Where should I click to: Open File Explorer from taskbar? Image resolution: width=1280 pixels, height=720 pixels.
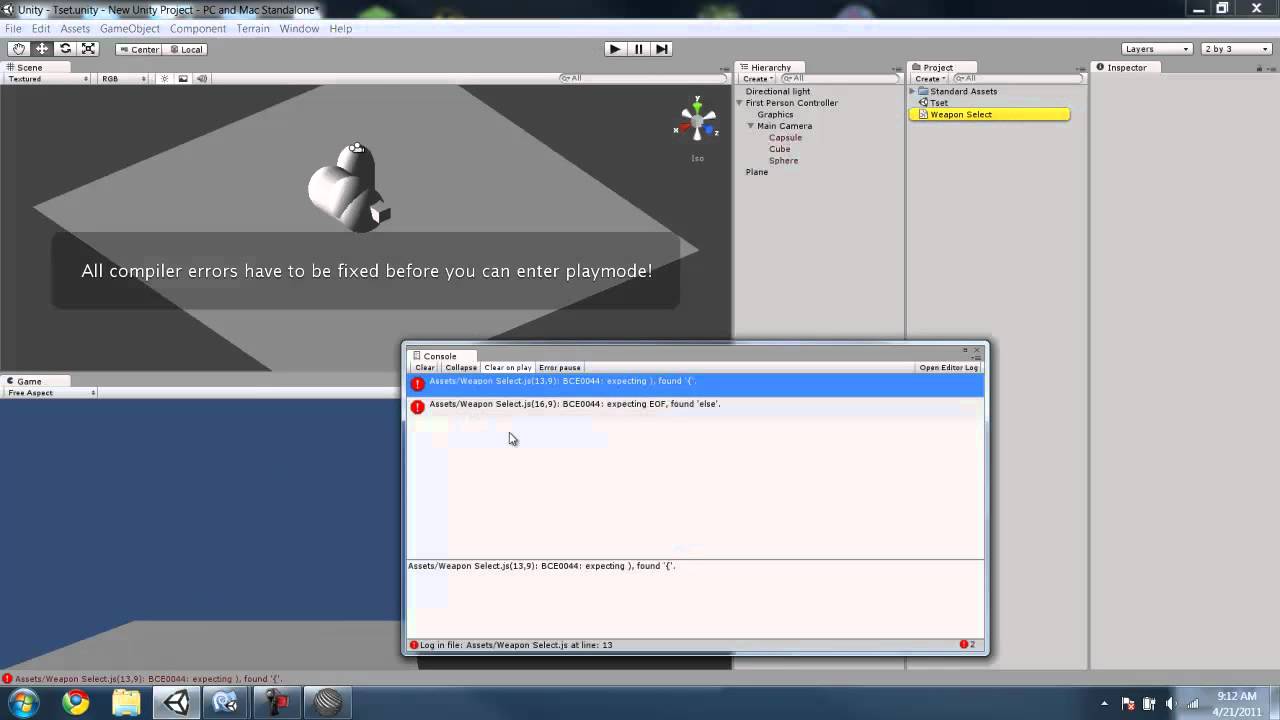click(126, 703)
